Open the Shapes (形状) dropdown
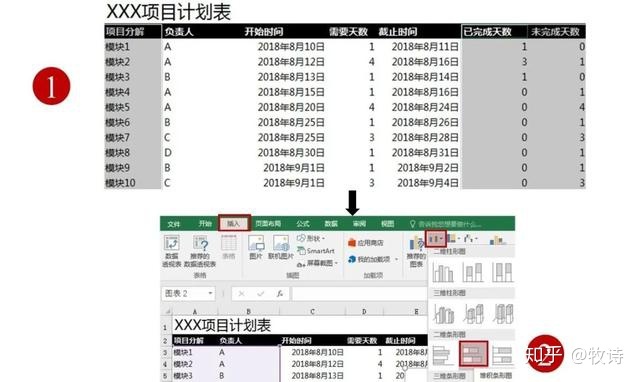640x382 pixels. pos(311,238)
